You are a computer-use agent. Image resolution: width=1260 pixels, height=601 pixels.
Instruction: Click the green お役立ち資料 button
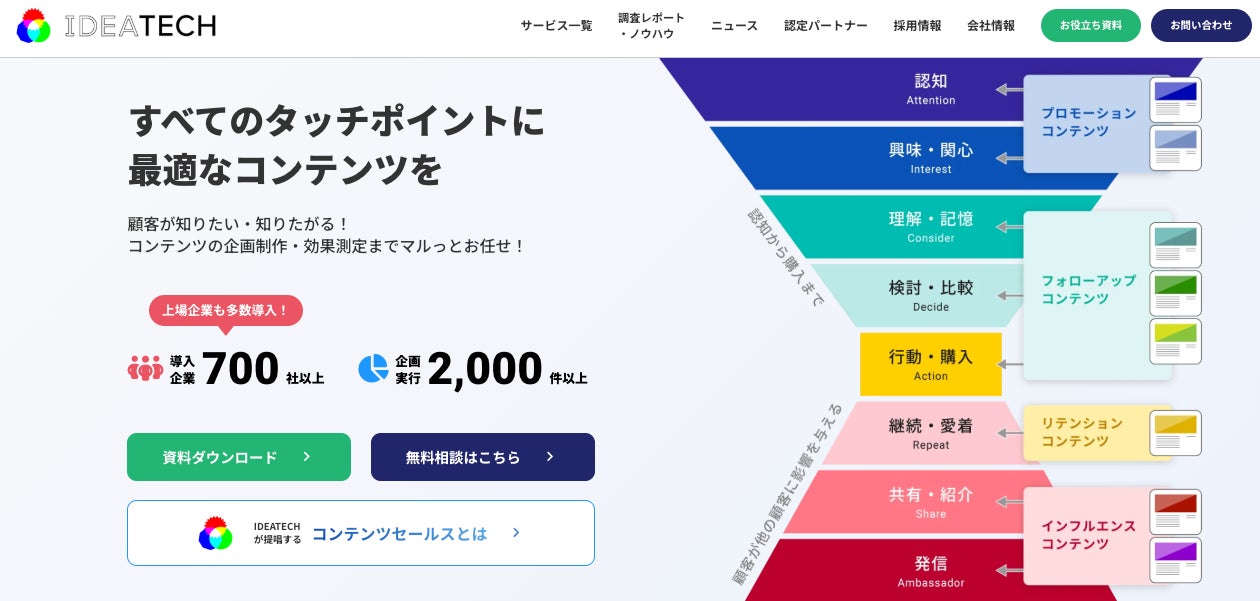(x=1090, y=25)
